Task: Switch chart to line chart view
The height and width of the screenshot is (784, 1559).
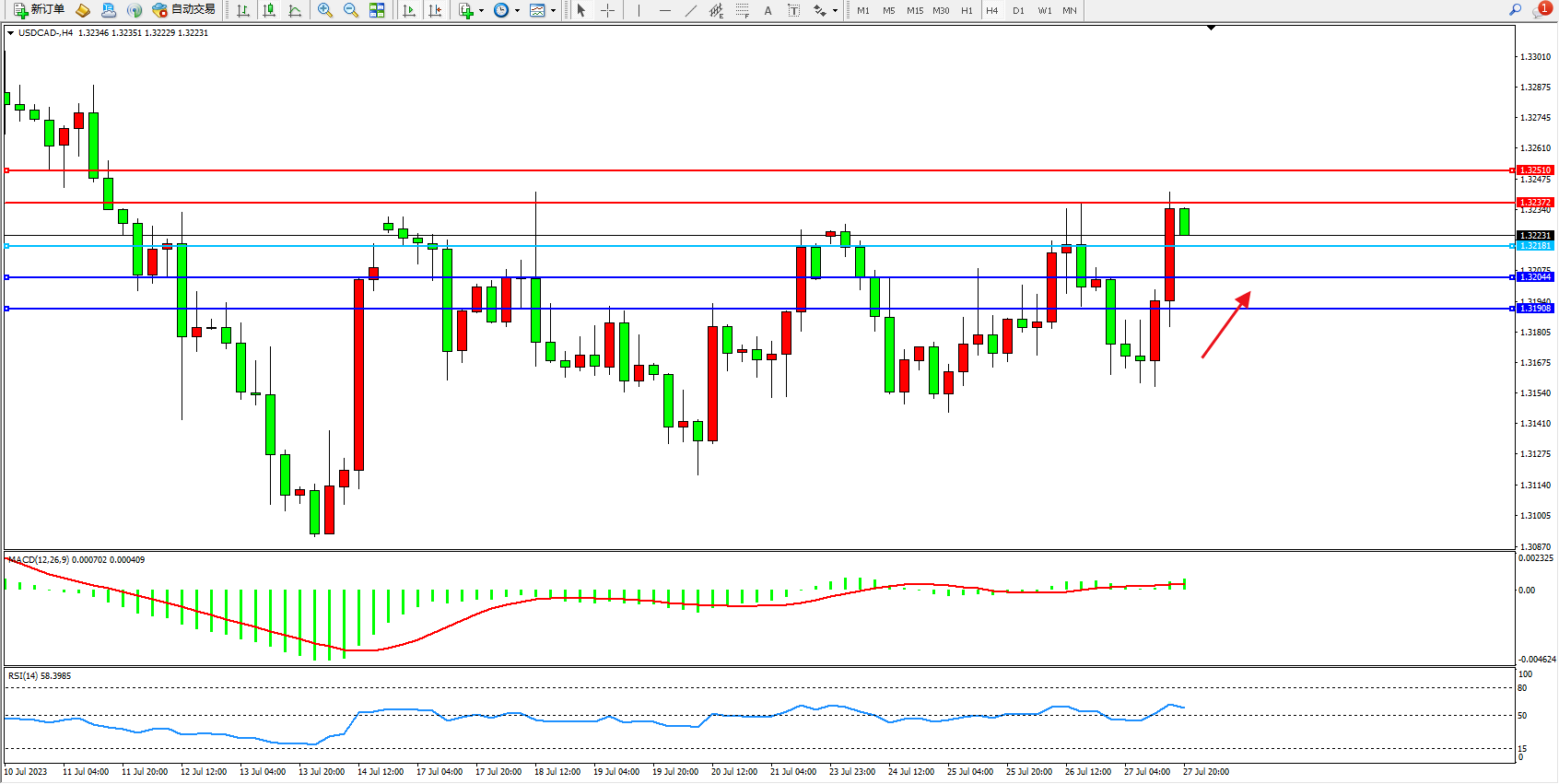Action: [295, 10]
